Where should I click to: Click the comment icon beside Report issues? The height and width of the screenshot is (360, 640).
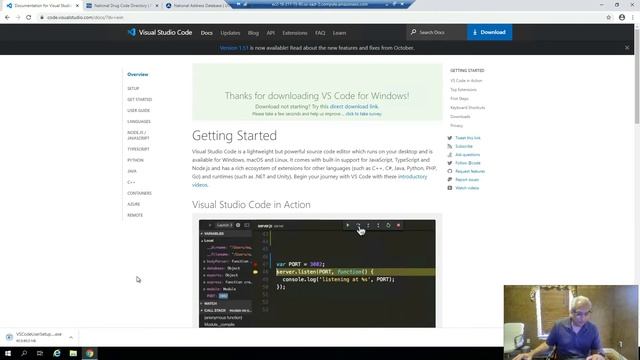point(450,180)
